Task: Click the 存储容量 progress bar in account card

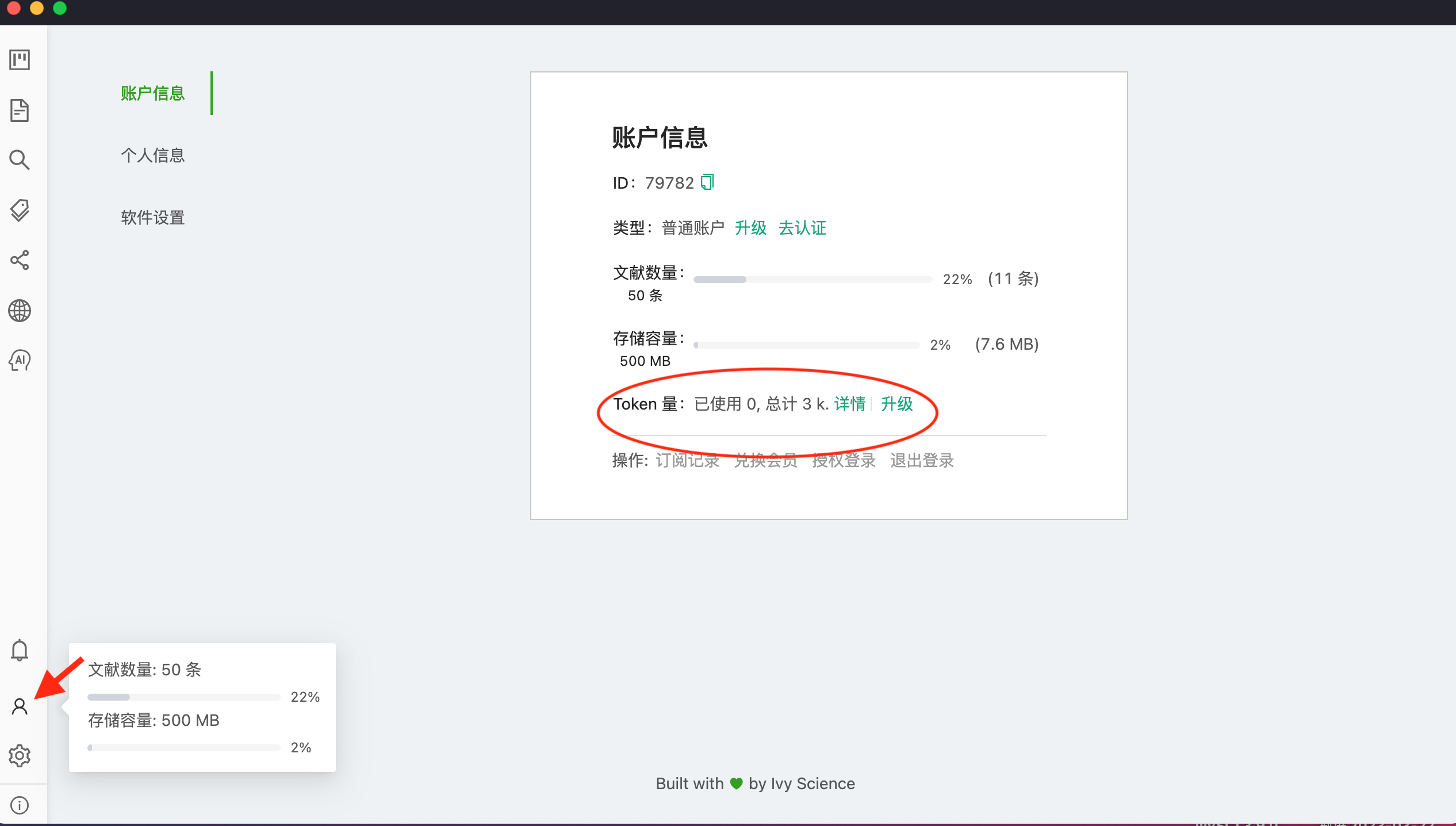Action: click(806, 345)
